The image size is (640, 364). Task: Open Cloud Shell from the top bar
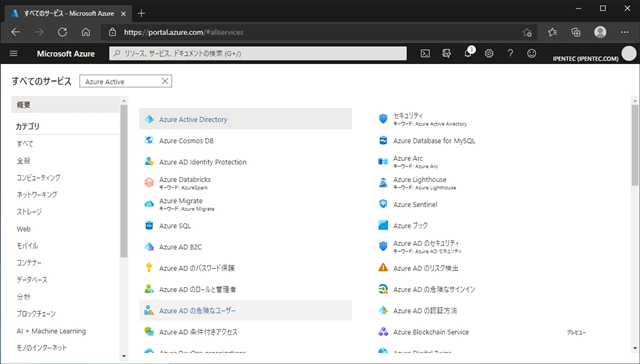(x=425, y=53)
